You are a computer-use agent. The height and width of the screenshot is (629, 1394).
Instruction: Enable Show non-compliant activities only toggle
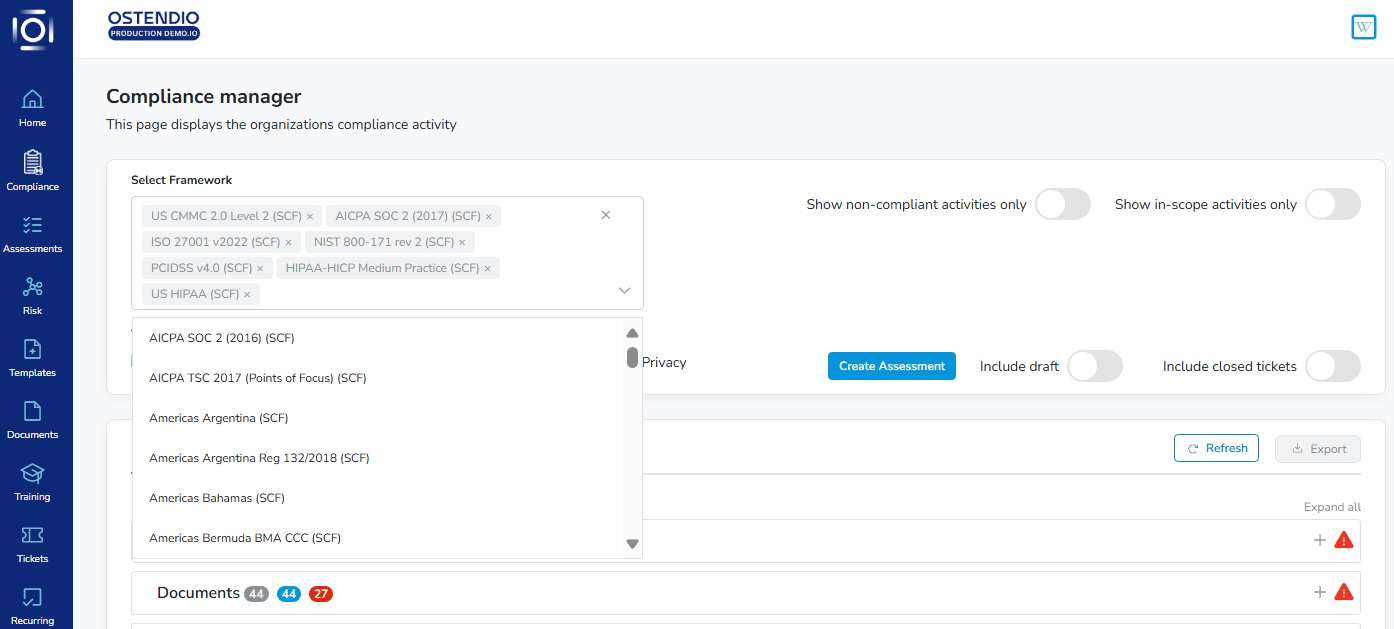pos(1062,204)
